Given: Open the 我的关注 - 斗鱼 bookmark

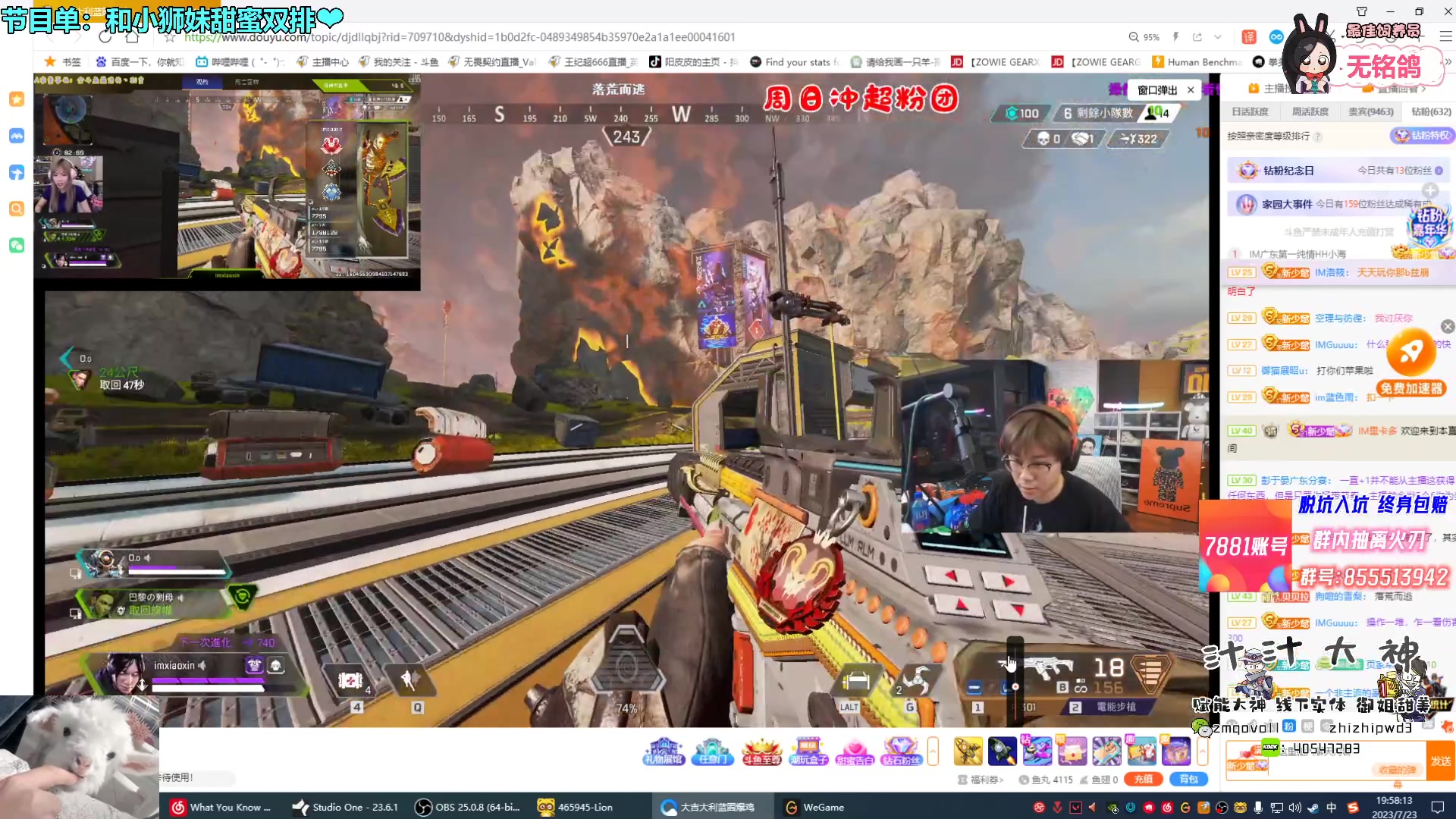Looking at the screenshot, I should 398,62.
